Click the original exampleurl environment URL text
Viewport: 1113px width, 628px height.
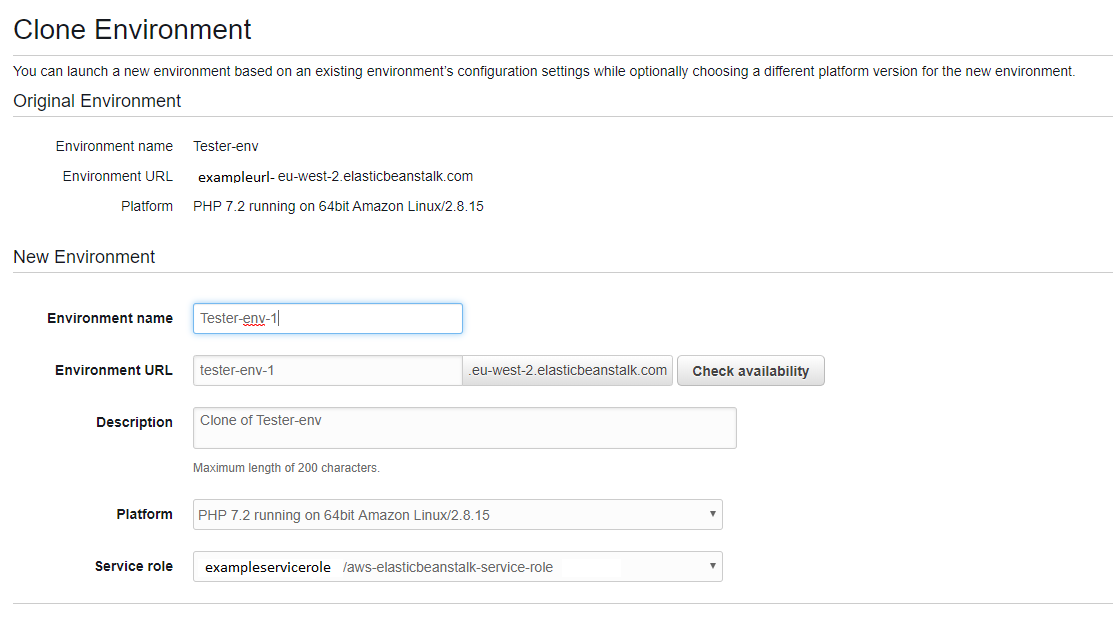point(335,177)
